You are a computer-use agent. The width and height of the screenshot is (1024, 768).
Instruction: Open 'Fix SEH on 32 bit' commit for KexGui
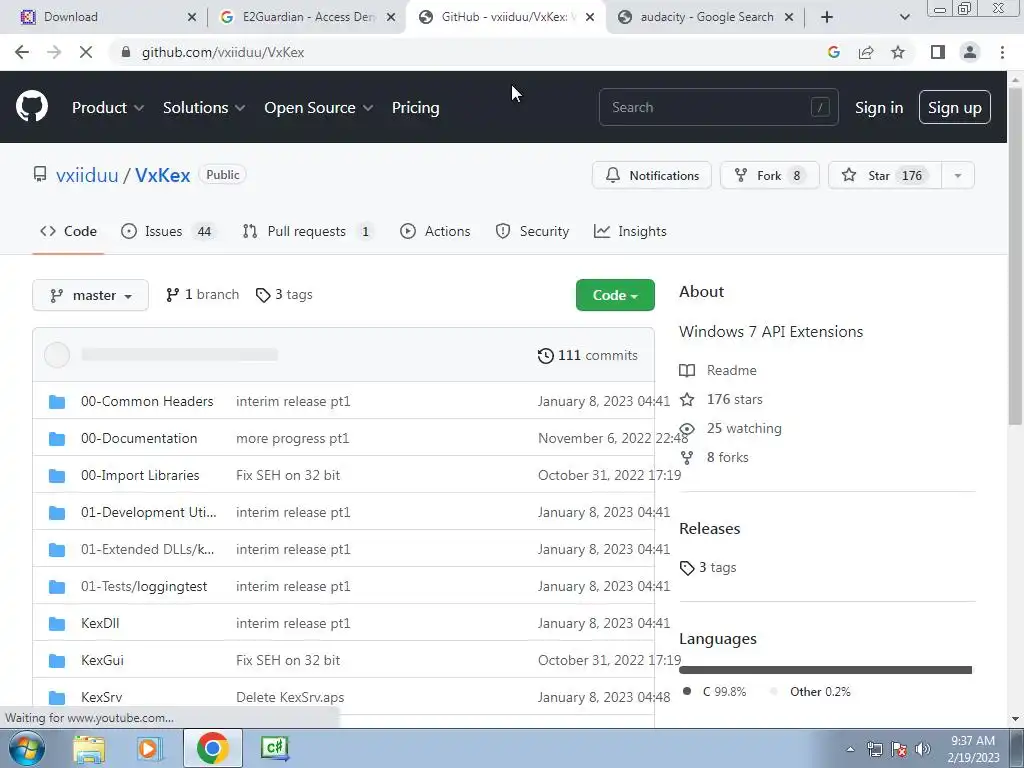tap(288, 660)
